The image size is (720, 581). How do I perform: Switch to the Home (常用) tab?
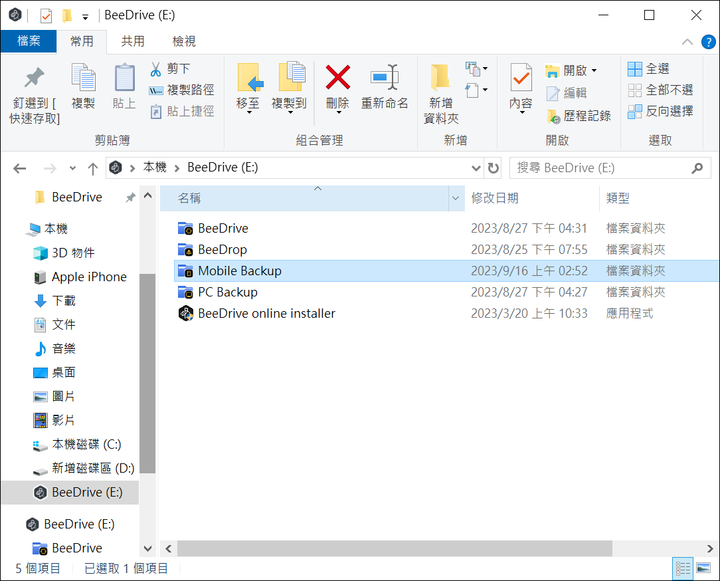(82, 41)
